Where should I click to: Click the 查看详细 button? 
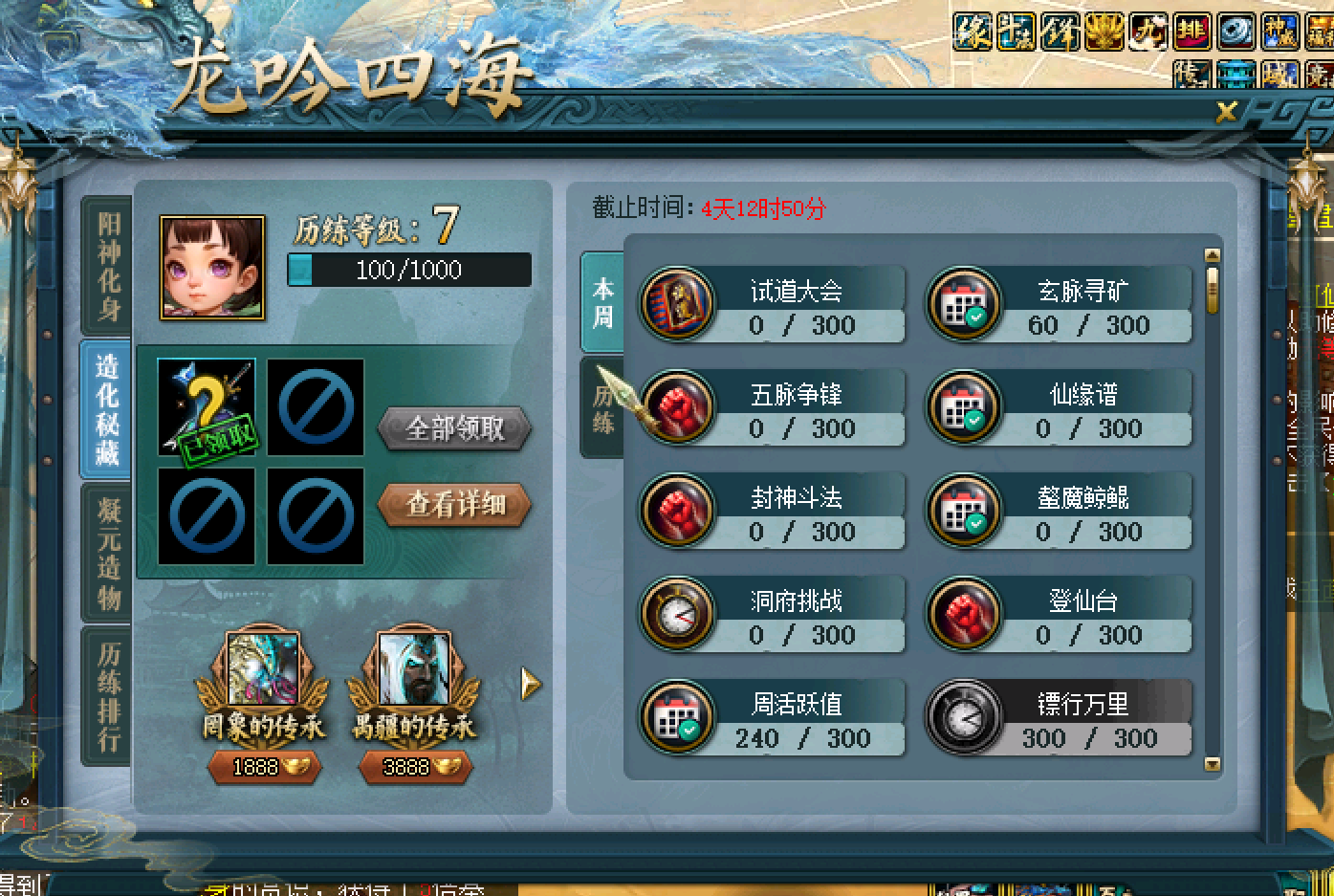click(x=455, y=504)
